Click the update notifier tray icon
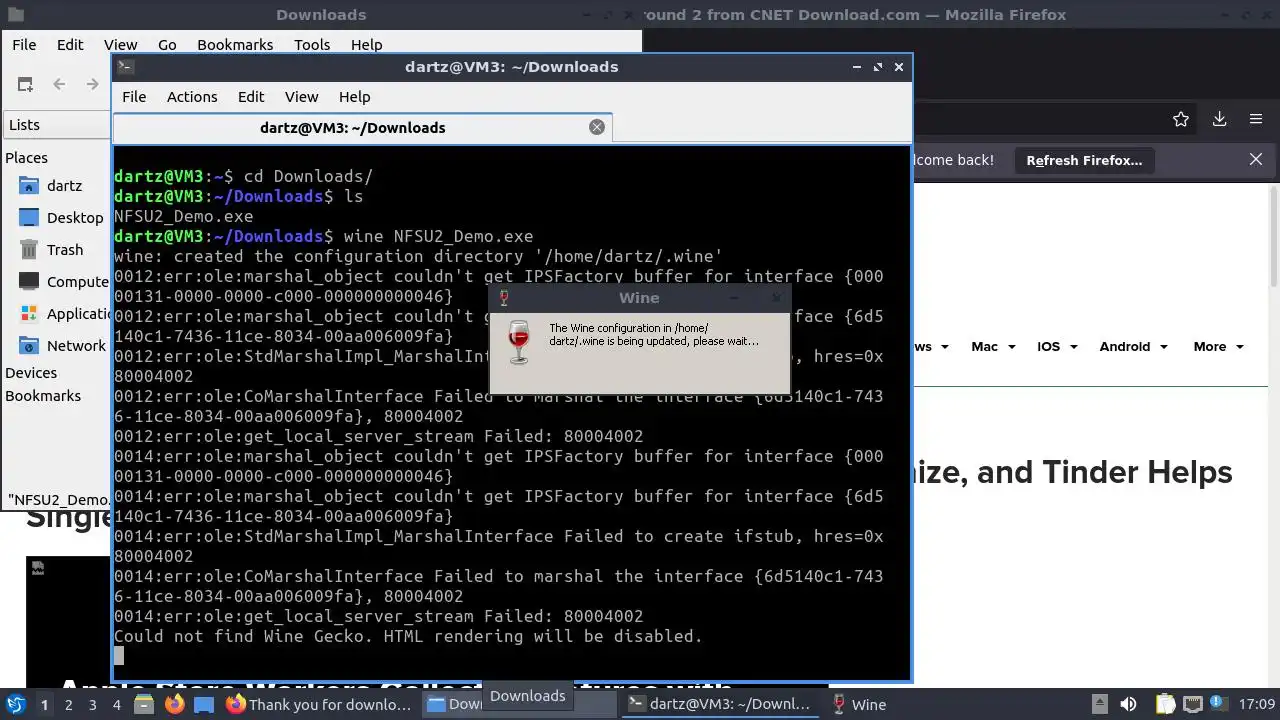Viewport: 1280px width, 720px height. click(1218, 704)
